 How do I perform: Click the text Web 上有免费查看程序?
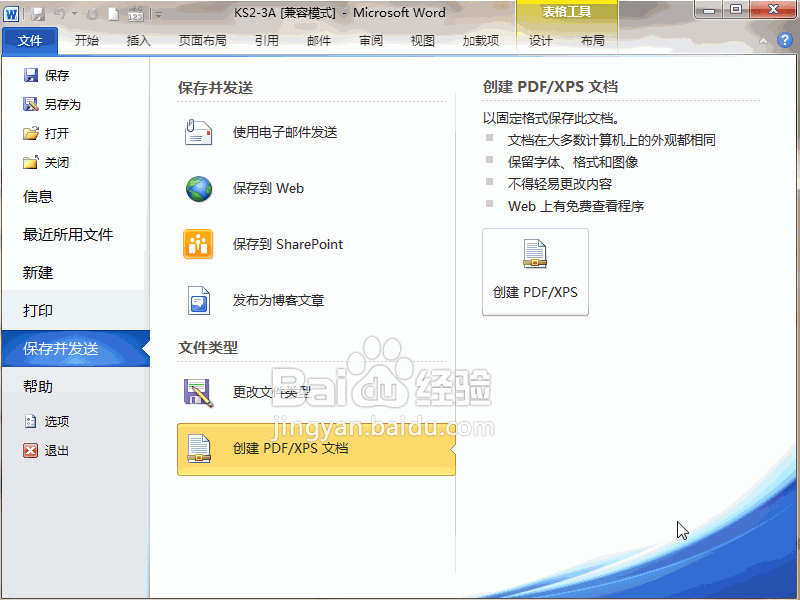click(x=576, y=206)
